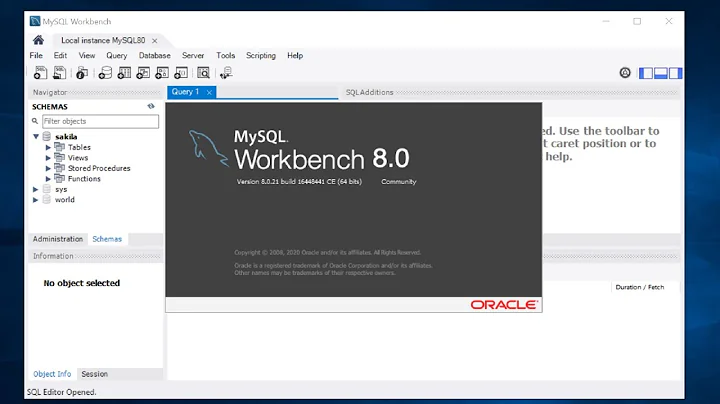Expand the world schema

(36, 200)
